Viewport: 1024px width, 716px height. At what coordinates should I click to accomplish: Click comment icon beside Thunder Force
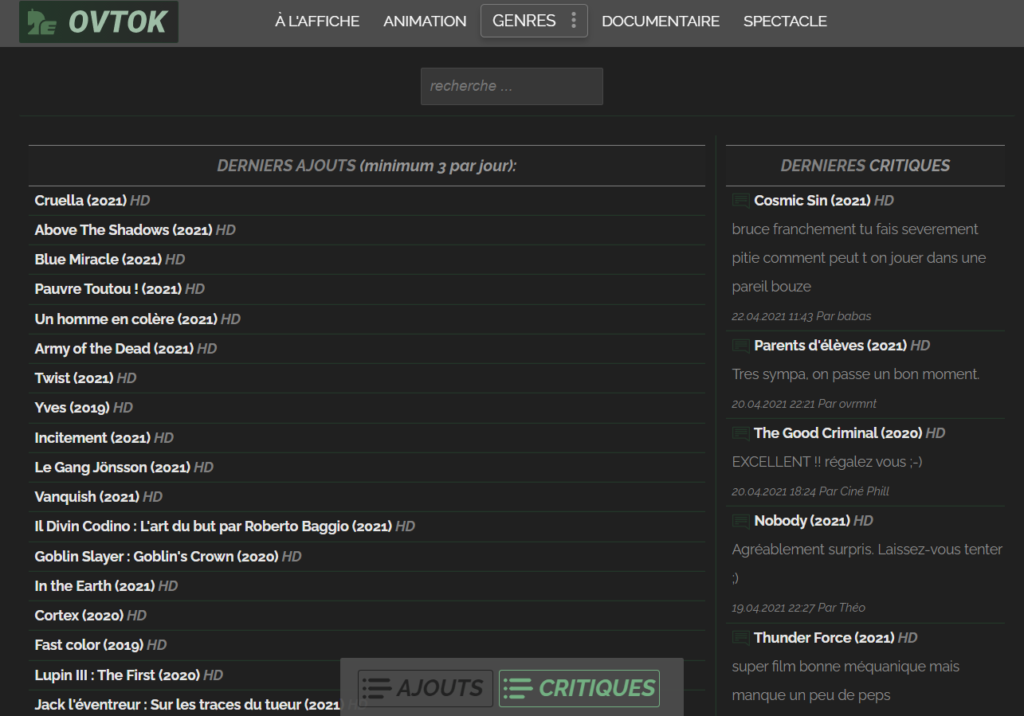[x=741, y=638]
